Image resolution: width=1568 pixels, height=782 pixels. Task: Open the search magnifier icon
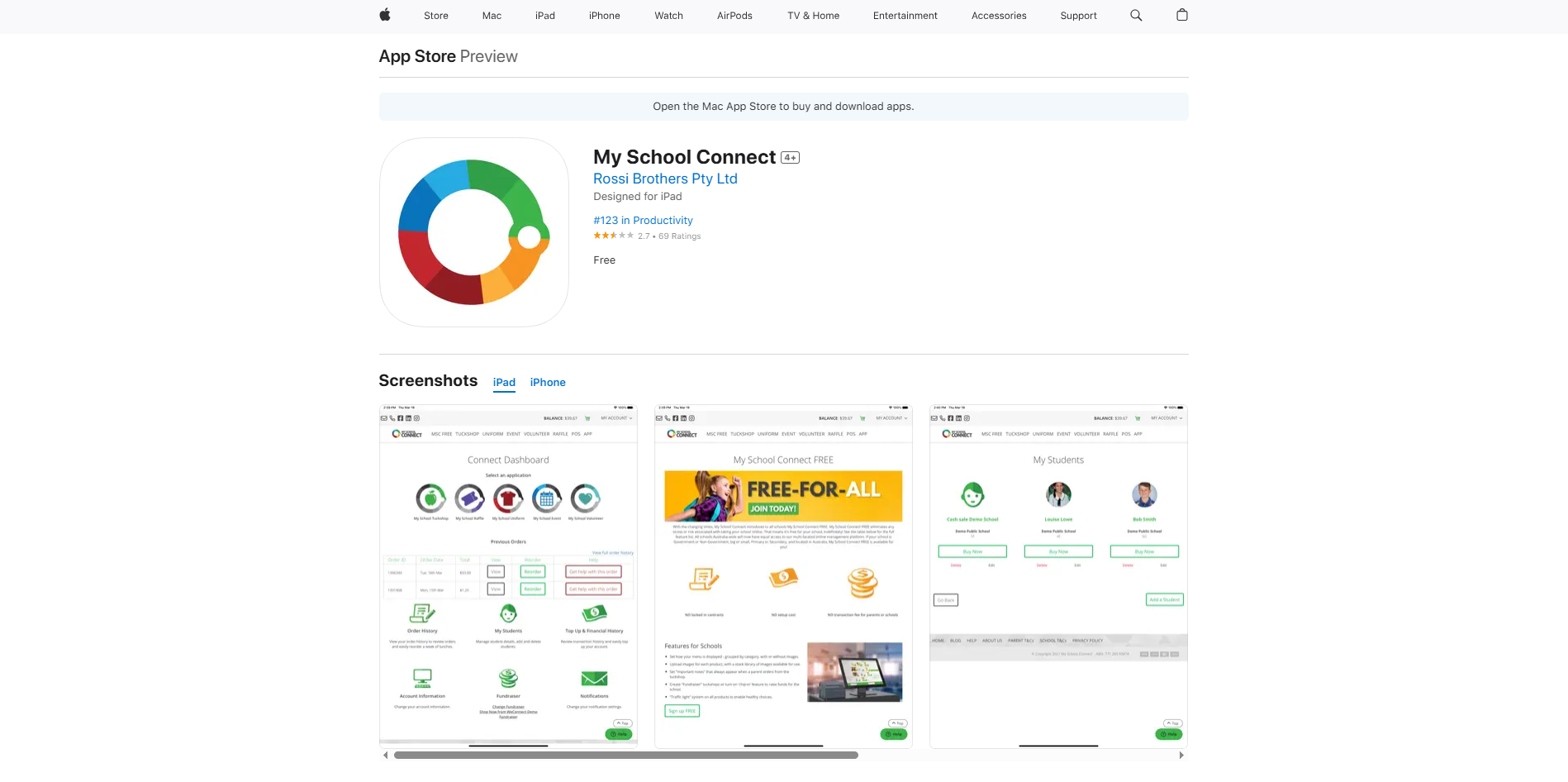1136,15
